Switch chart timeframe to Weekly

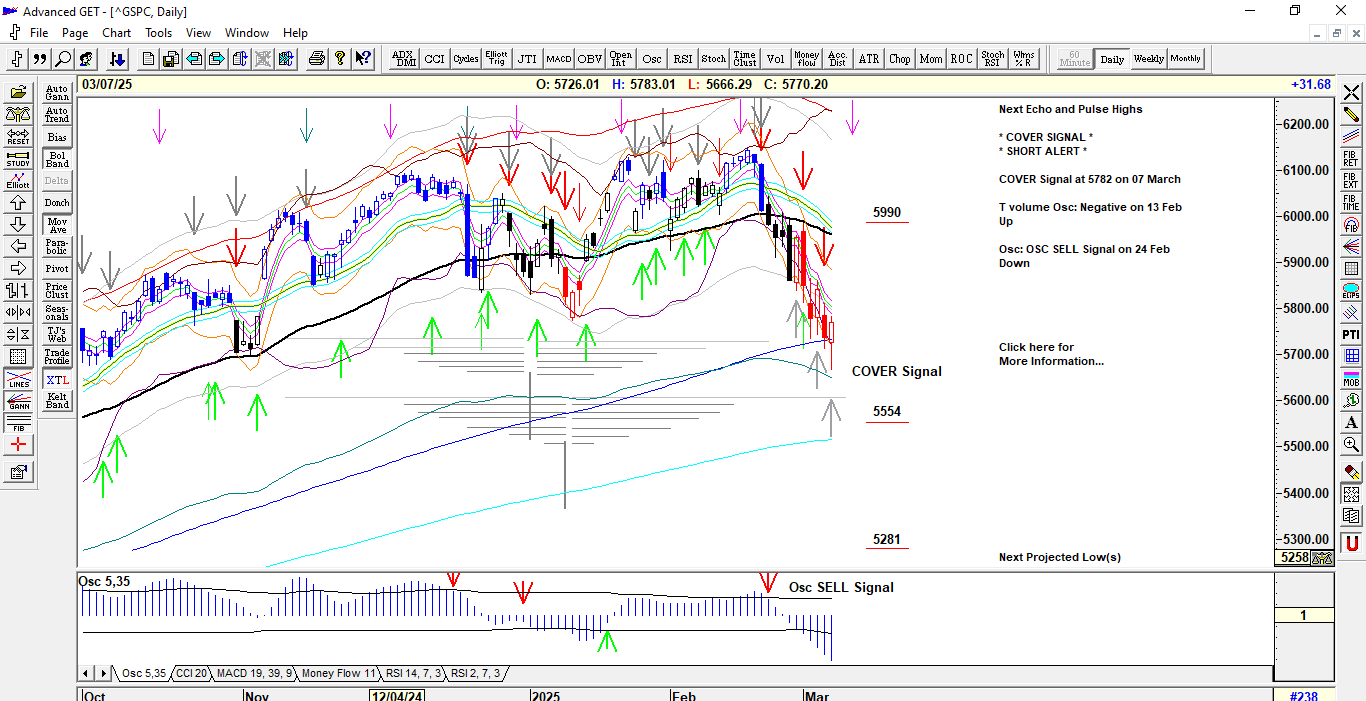click(1148, 59)
